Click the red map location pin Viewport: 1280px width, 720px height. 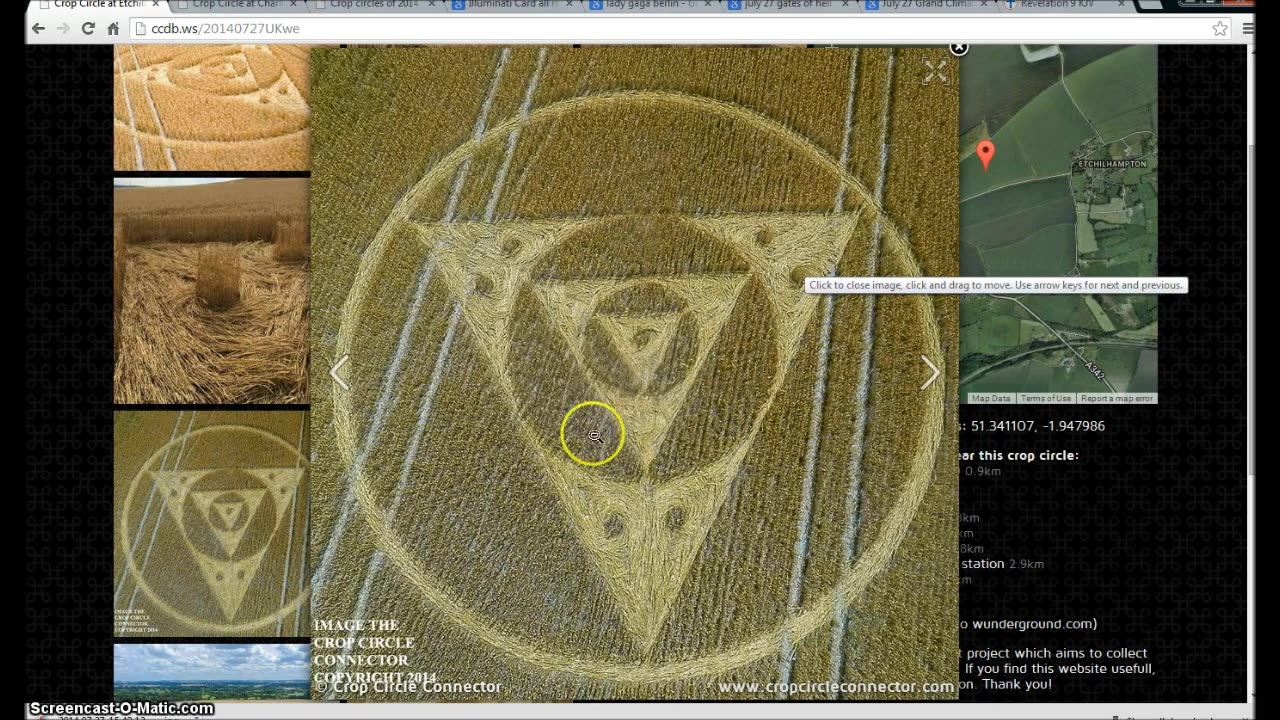coord(985,155)
